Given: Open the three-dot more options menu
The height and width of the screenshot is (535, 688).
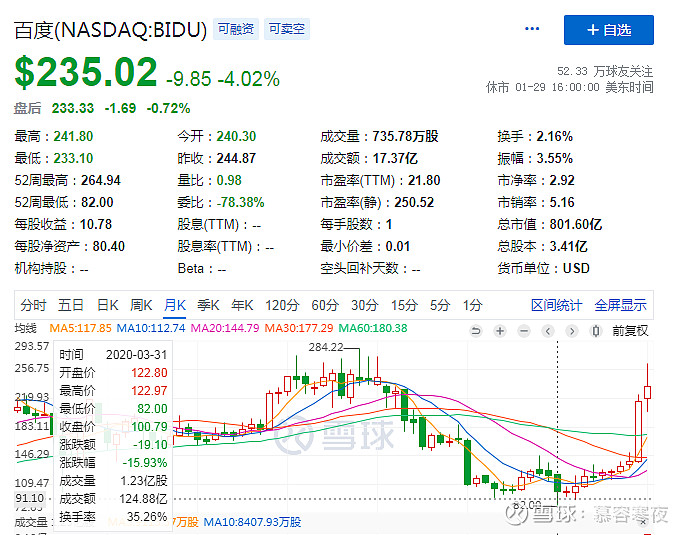Looking at the screenshot, I should point(532,29).
